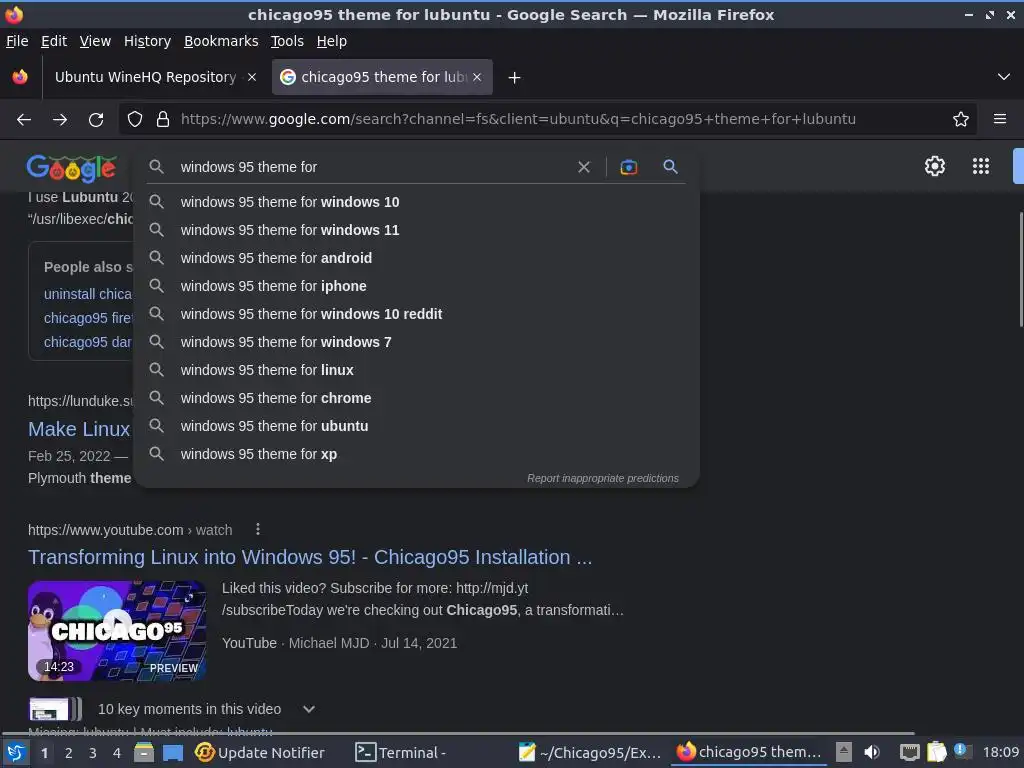Click the Google logo
This screenshot has height=768, width=1024.
click(72, 168)
